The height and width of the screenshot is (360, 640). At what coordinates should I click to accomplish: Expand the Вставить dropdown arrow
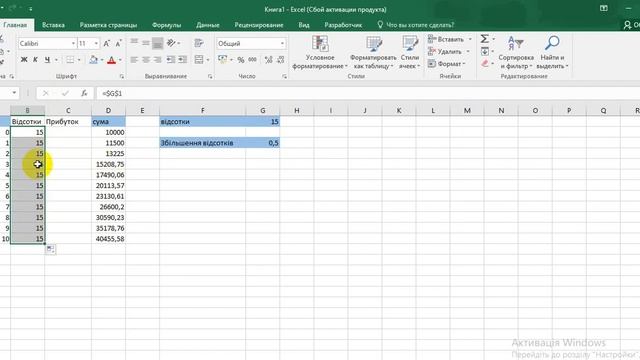pyautogui.click(x=470, y=39)
